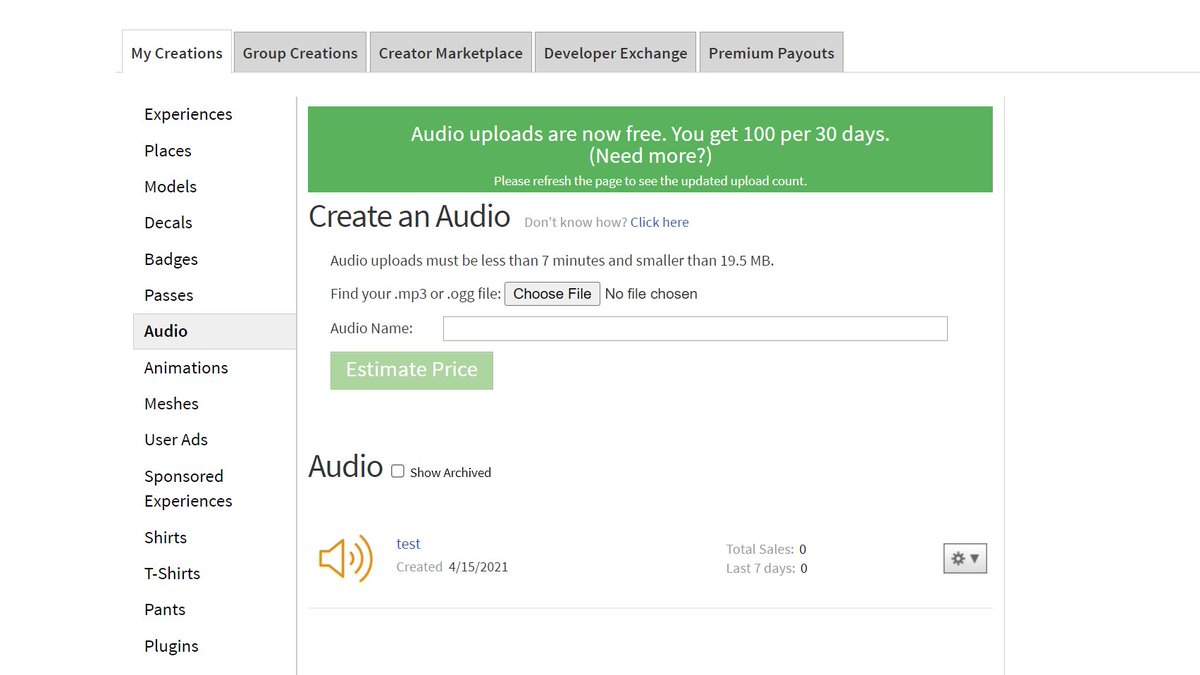Screen dimensions: 1200x675
Task: Open the Premium Payouts tab
Action: click(771, 53)
